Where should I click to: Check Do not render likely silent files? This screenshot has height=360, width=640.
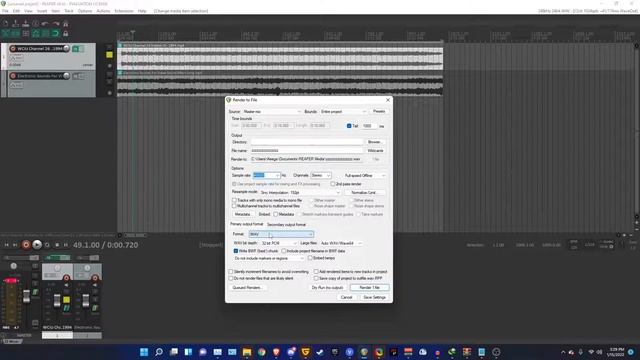pos(231,278)
